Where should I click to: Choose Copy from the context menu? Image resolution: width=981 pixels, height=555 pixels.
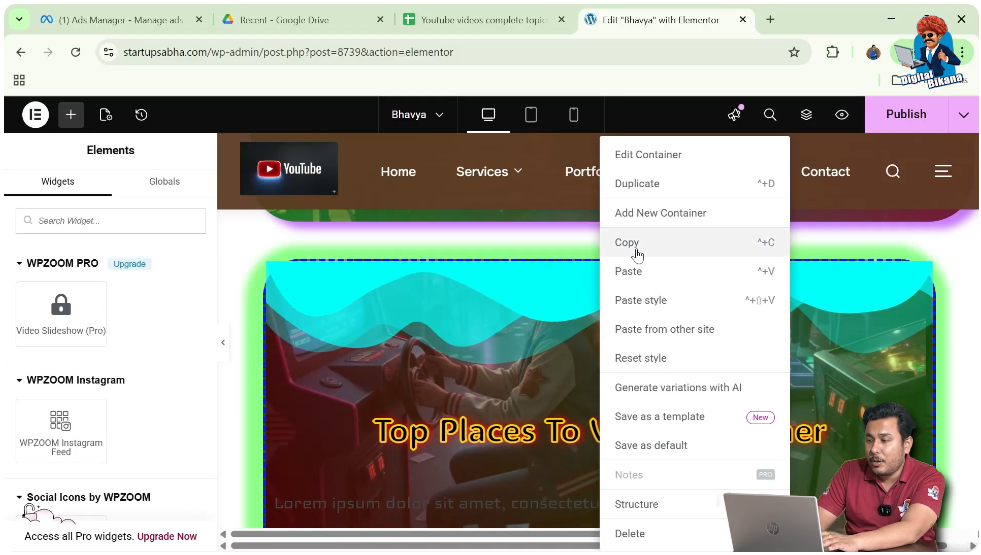pyautogui.click(x=627, y=242)
